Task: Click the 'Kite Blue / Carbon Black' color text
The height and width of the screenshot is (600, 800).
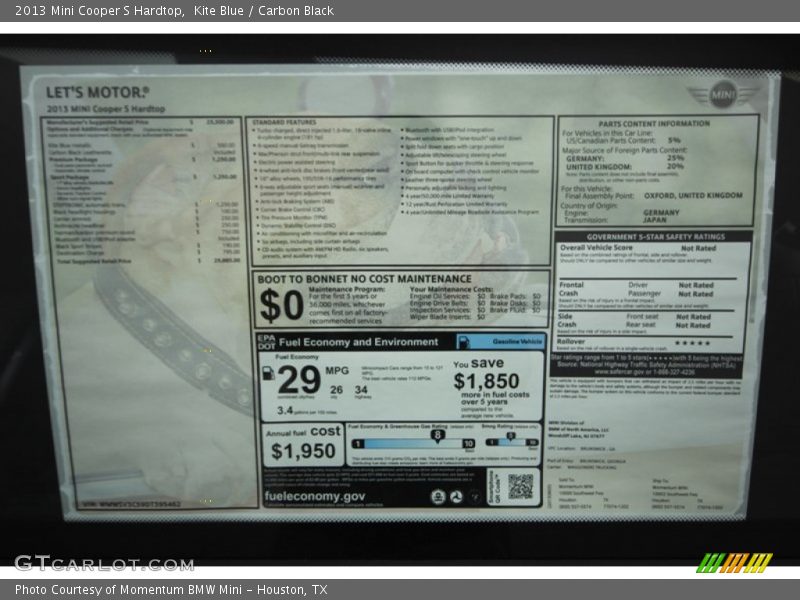Action: [264, 11]
